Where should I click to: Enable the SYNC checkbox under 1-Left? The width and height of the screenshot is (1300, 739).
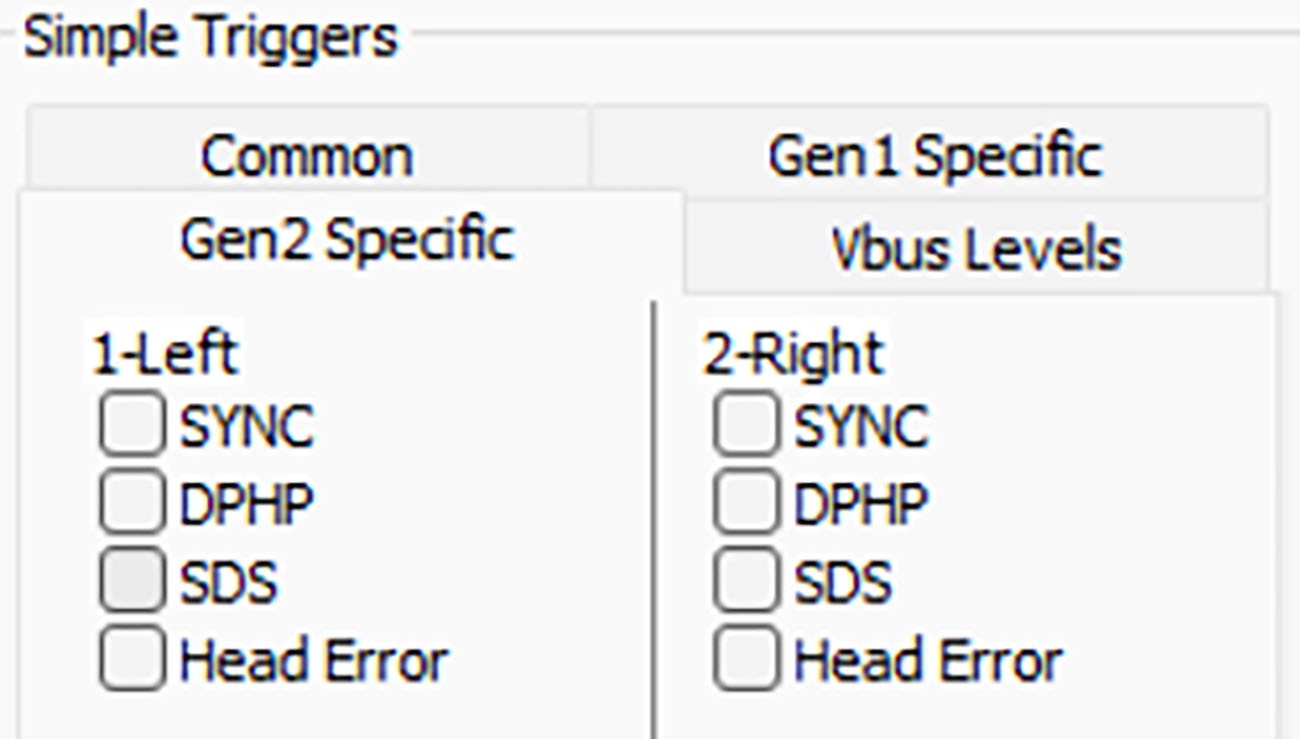tap(132, 425)
